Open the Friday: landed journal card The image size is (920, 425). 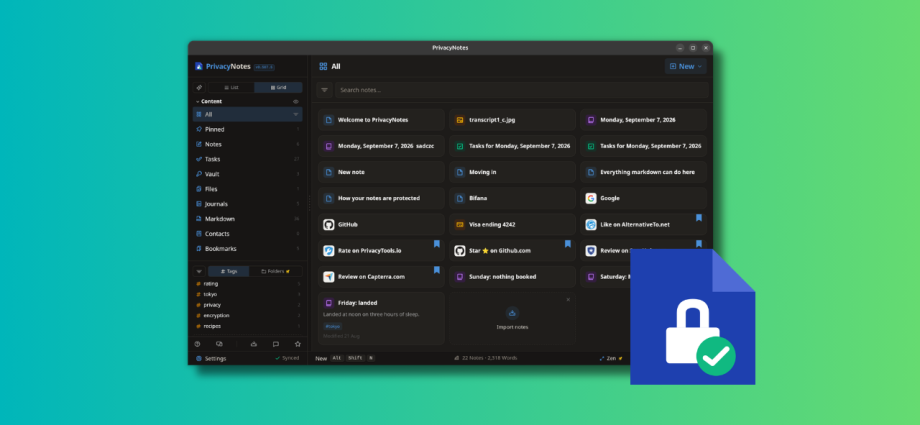coord(381,318)
